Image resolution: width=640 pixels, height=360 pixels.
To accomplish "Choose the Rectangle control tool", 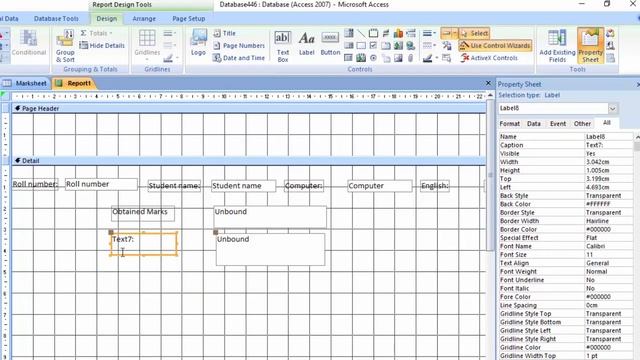I will pyautogui.click(x=361, y=45).
